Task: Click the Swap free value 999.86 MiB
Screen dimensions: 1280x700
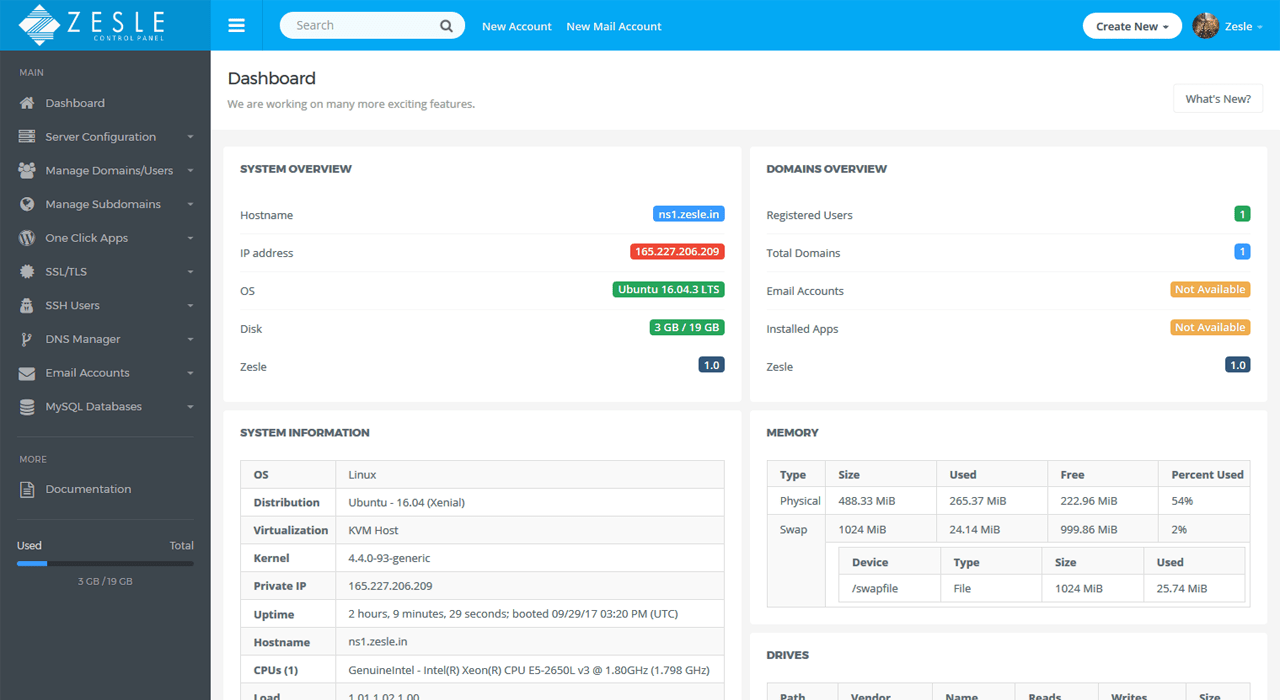Action: click(1089, 529)
